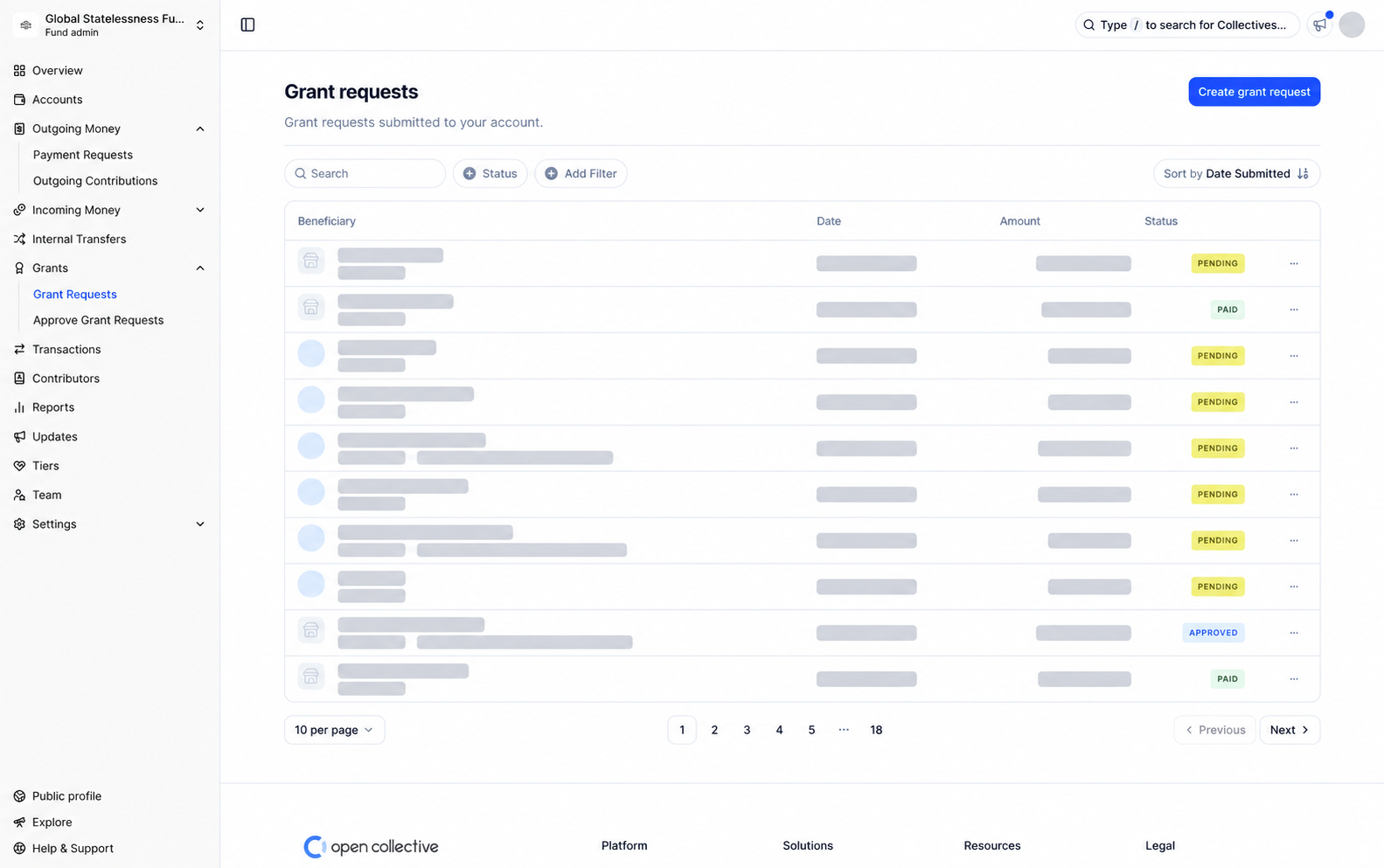Click the Resources footer heading

pos(992,846)
